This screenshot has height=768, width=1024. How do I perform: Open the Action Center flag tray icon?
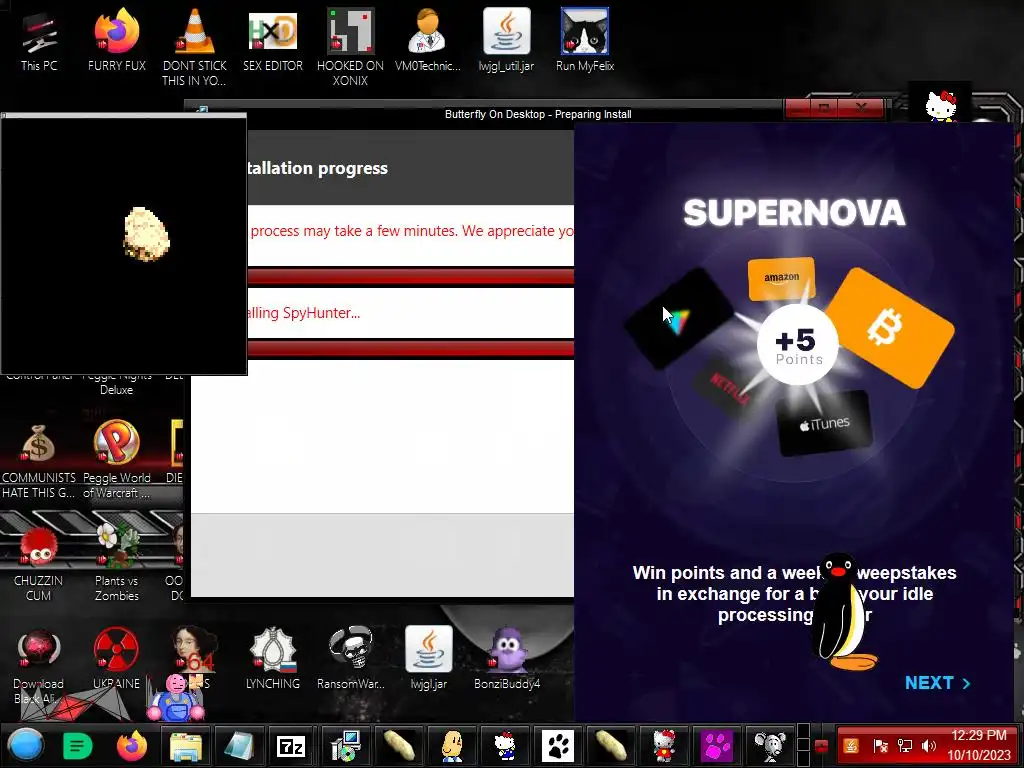click(880, 746)
